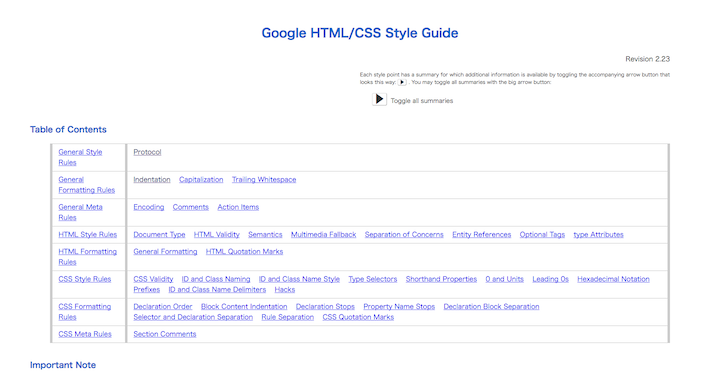Open HTML Formatting Rules section link
Screen dimensions: 720x378
[x=88, y=257]
